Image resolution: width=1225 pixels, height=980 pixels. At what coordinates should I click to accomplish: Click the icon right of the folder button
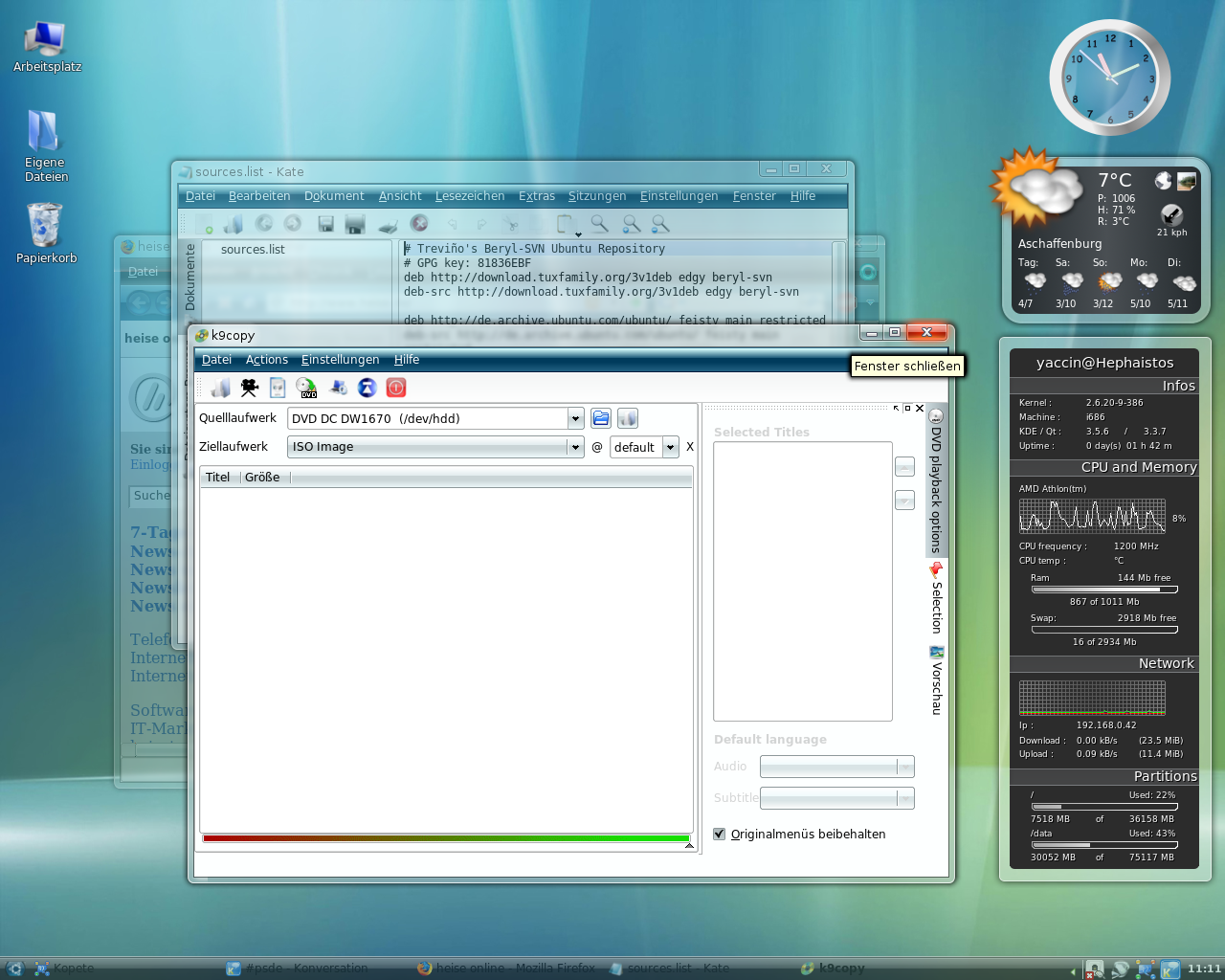[x=628, y=418]
